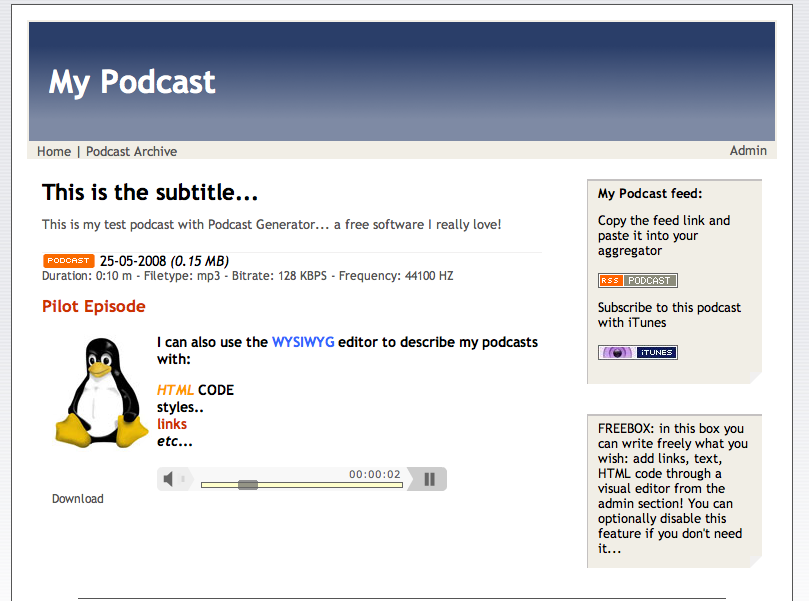The height and width of the screenshot is (601, 809).
Task: Open the Admin link
Action: pos(748,150)
